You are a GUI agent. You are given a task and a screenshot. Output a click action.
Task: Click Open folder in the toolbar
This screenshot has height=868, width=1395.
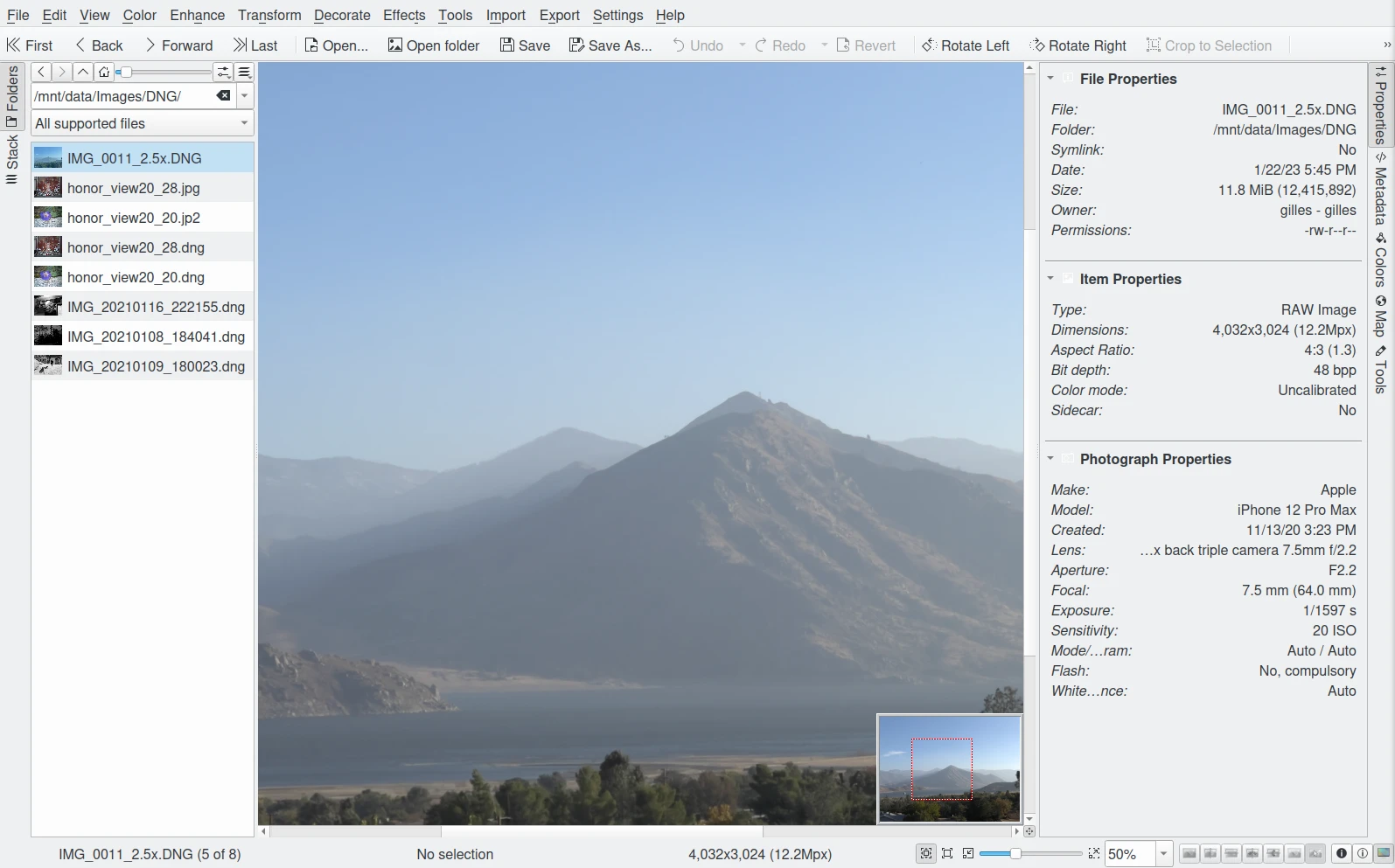434,45
